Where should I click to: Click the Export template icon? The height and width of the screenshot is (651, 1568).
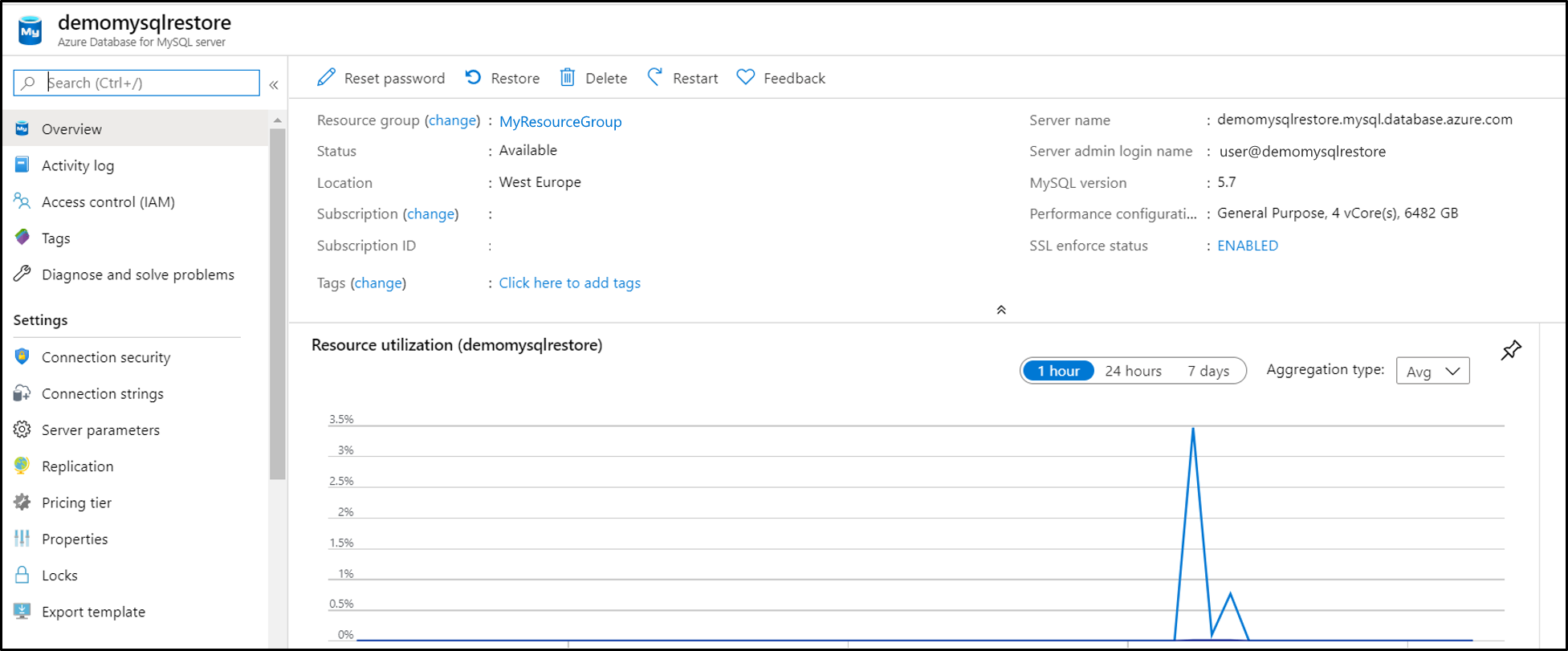point(22,611)
